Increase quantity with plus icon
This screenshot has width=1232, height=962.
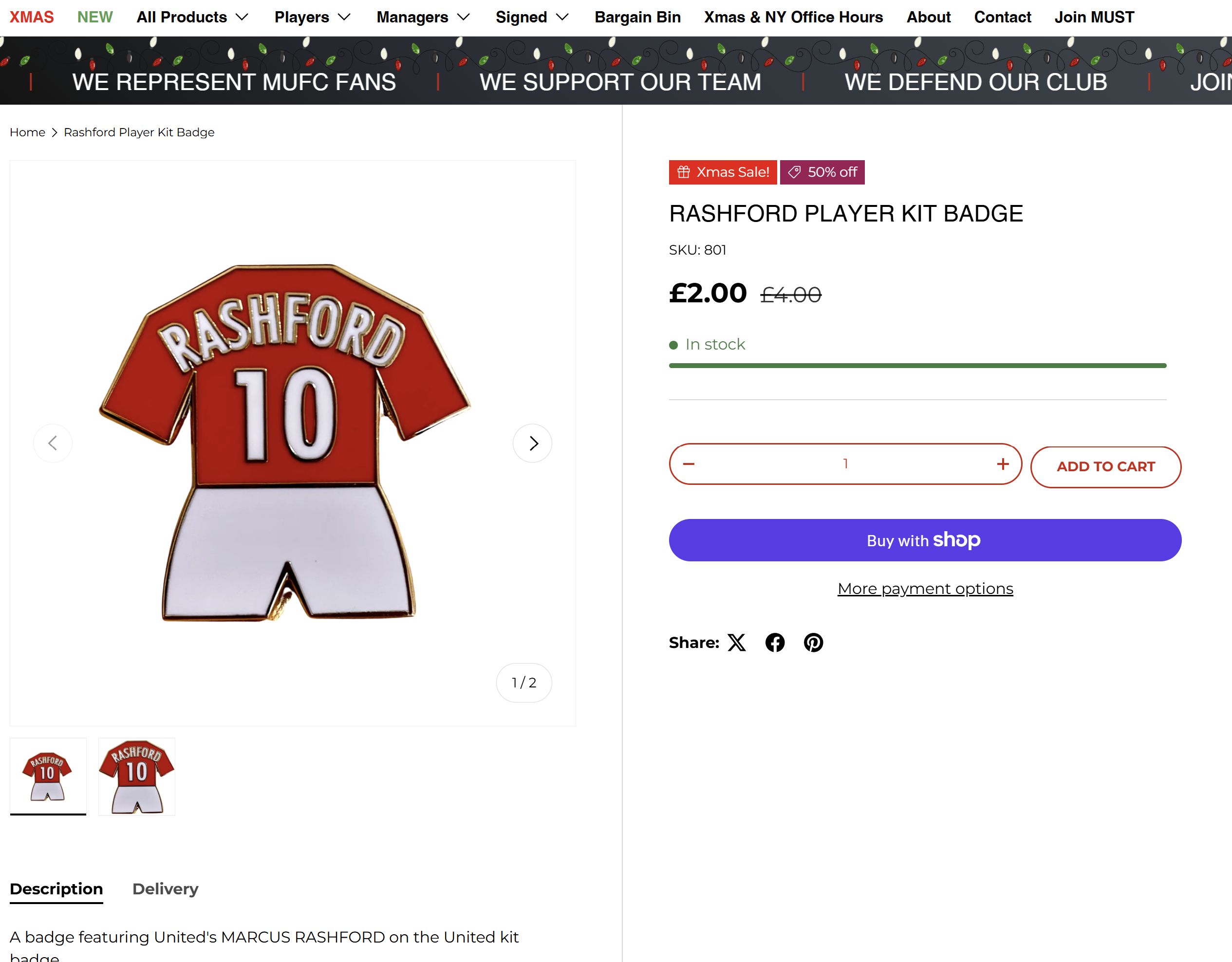tap(1003, 463)
